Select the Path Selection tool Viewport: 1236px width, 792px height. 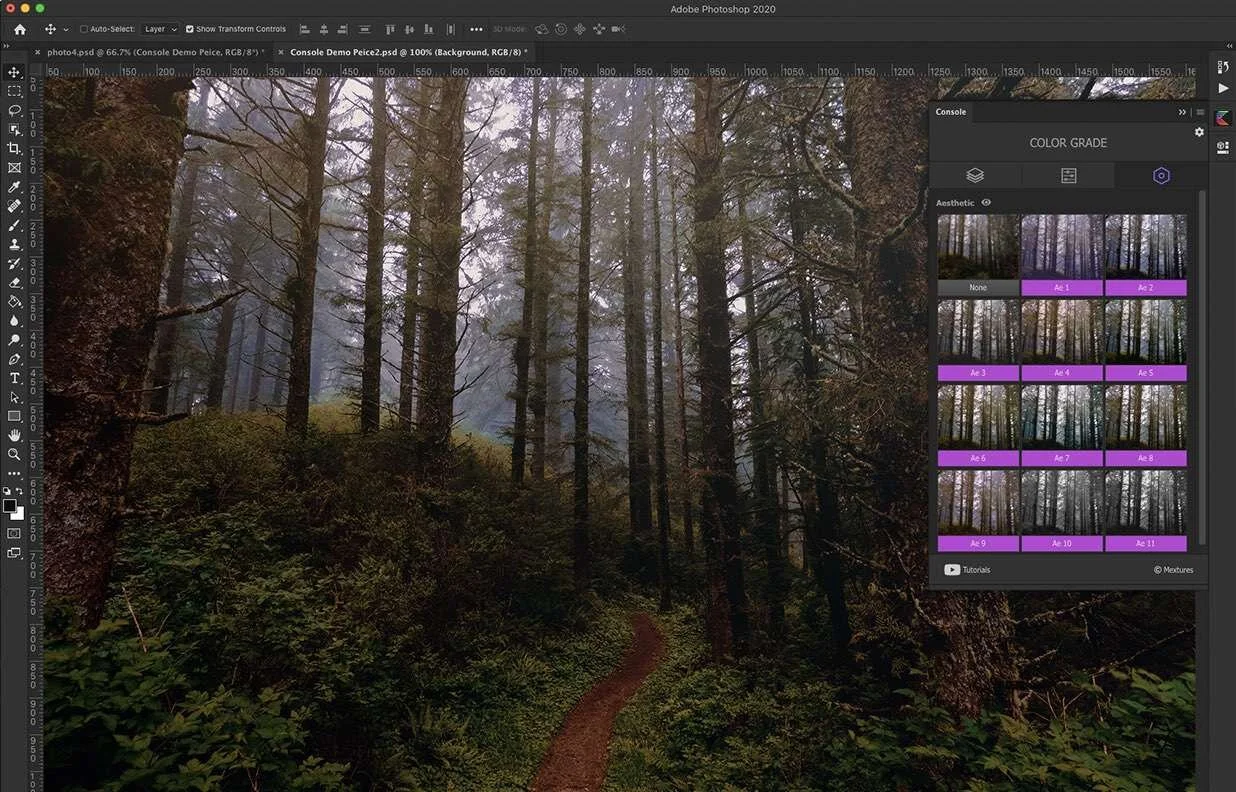coord(14,397)
